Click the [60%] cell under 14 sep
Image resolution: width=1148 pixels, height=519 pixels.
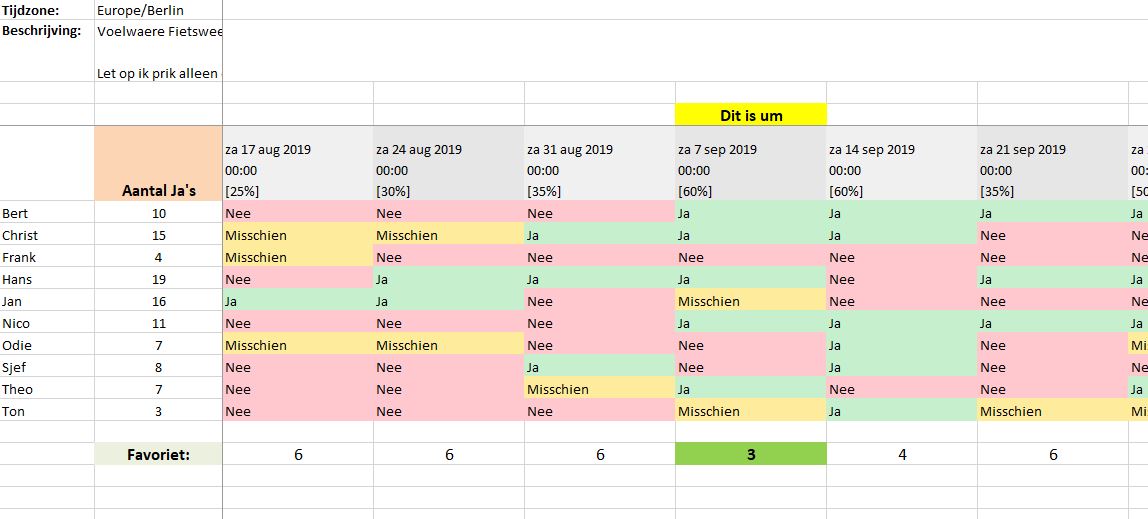pos(901,191)
